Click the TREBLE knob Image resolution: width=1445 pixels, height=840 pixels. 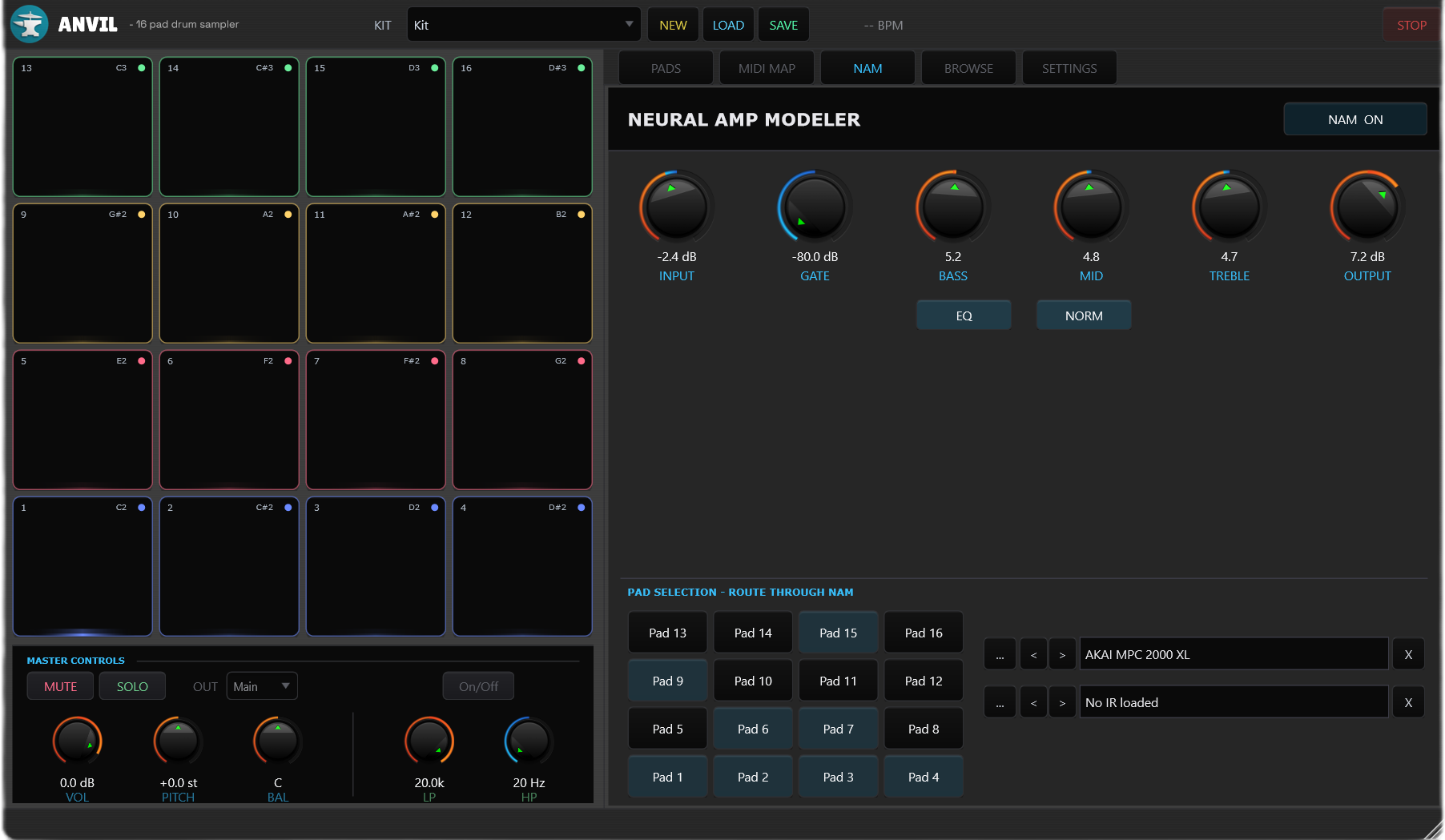coord(1230,207)
